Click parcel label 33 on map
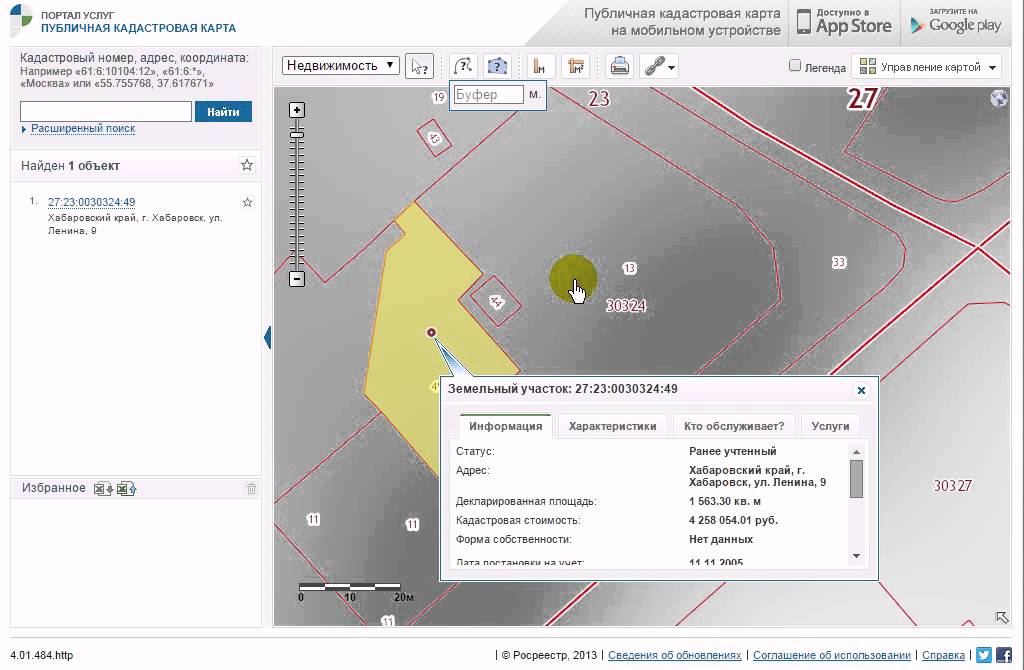 839,263
